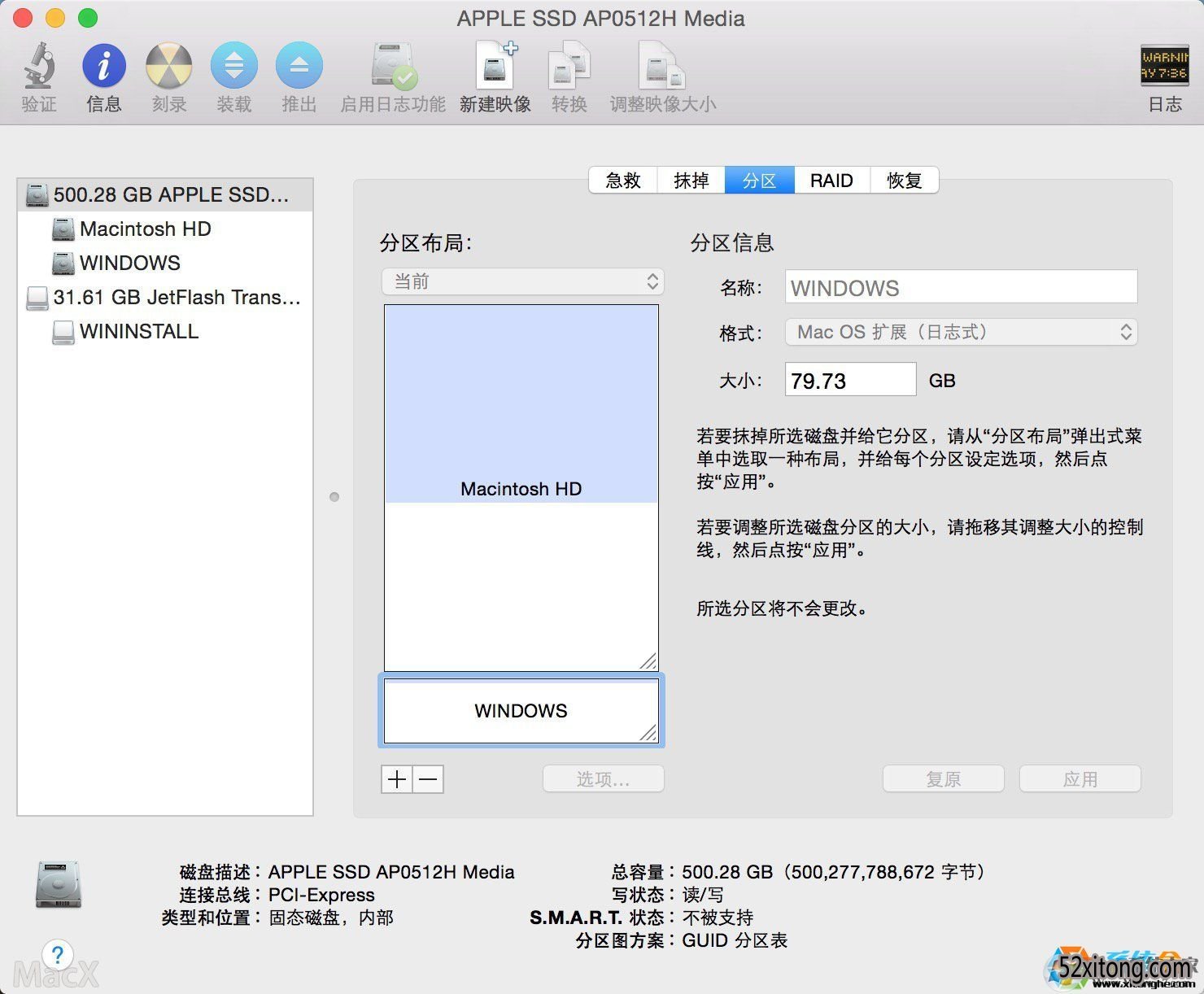
Task: Click the Mount (装载) toolbar icon
Action: [234, 66]
